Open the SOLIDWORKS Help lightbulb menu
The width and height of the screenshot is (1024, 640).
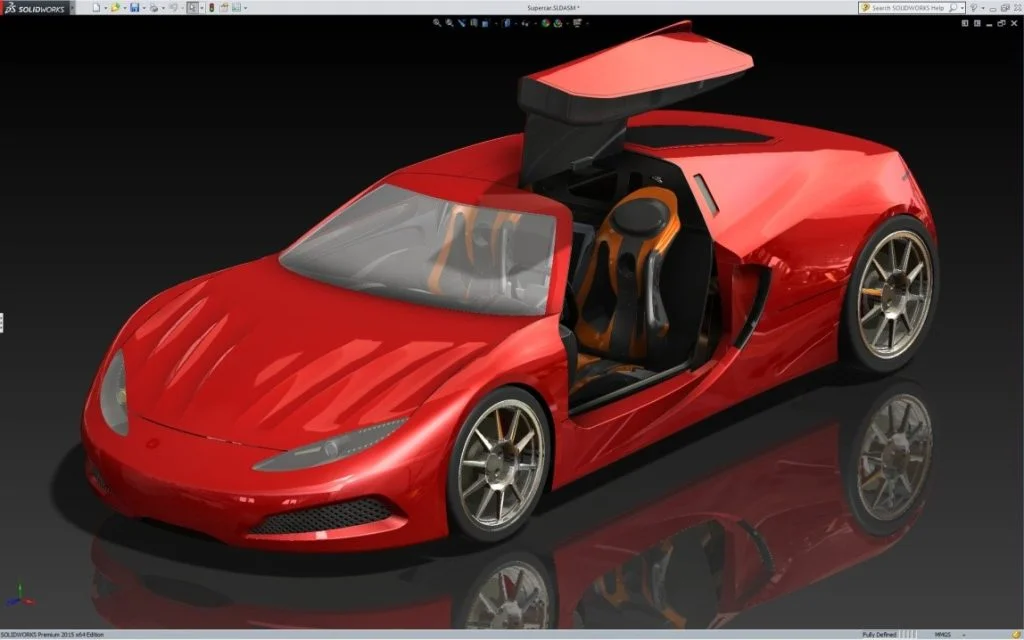973,8
